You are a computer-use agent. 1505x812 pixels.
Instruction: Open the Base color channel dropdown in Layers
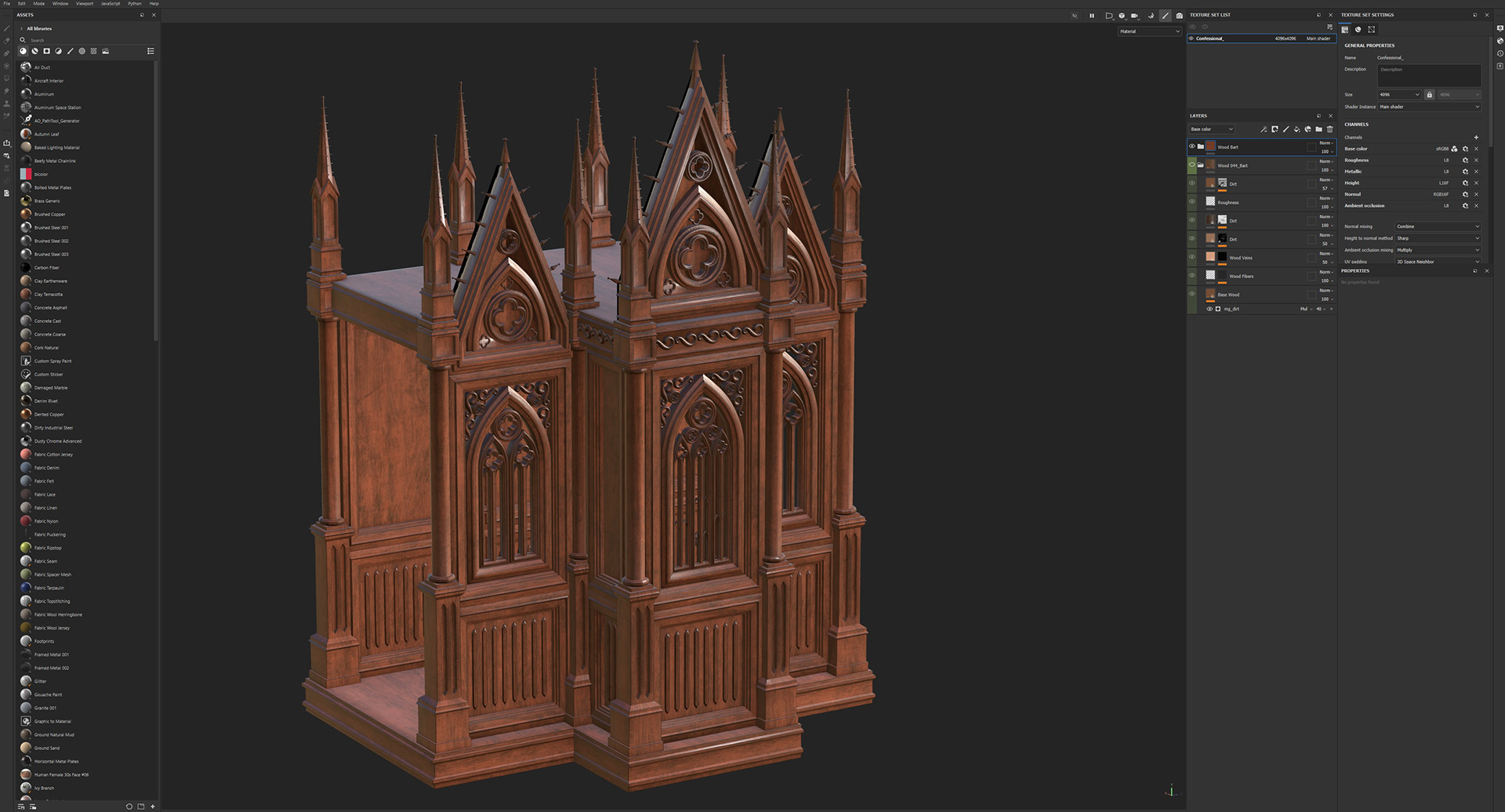coord(1211,129)
